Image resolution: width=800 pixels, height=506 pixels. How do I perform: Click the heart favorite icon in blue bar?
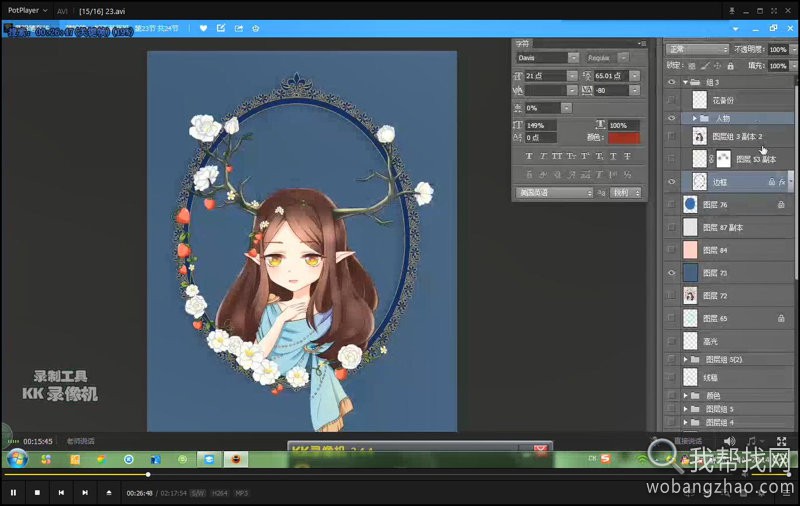[204, 29]
